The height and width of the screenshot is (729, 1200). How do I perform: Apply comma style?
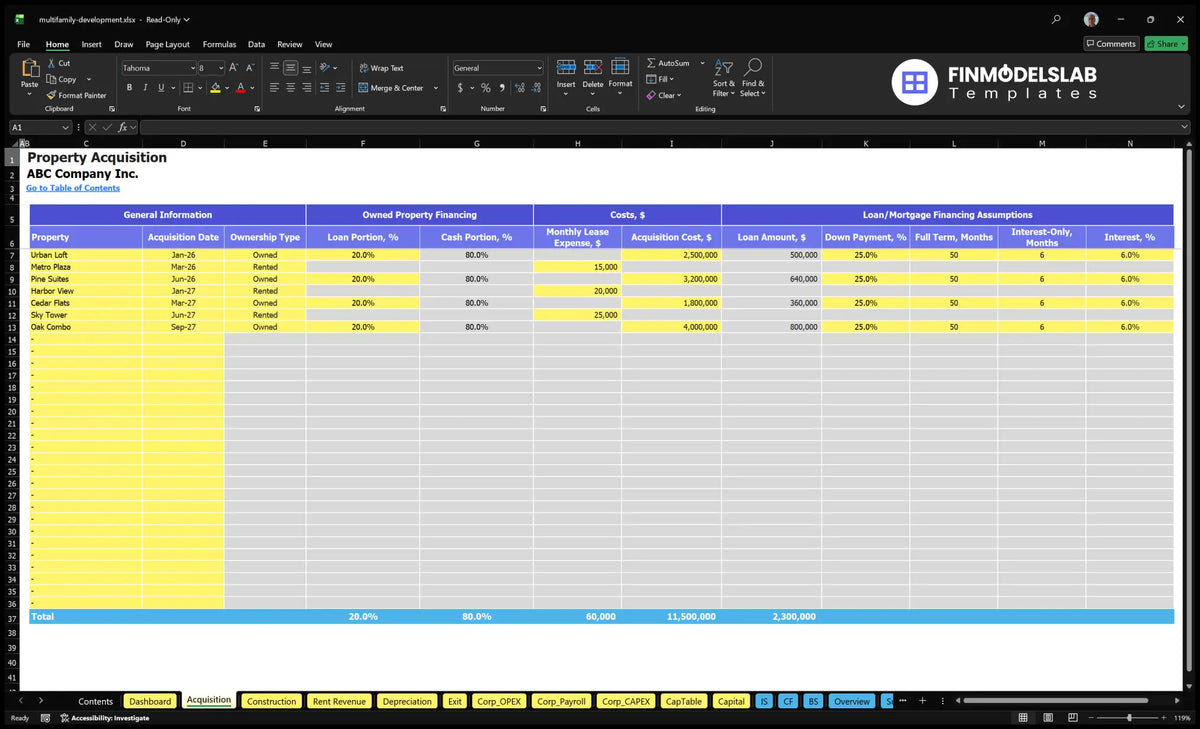pos(501,88)
